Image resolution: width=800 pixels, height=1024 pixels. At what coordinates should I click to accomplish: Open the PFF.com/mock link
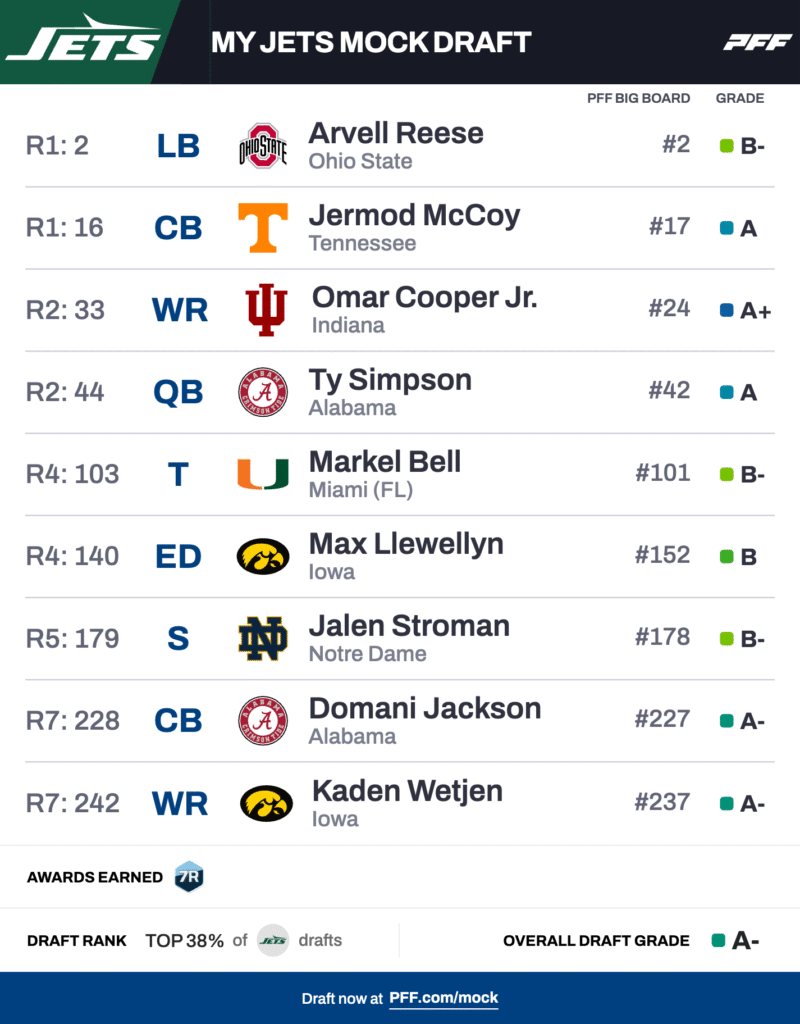443,998
